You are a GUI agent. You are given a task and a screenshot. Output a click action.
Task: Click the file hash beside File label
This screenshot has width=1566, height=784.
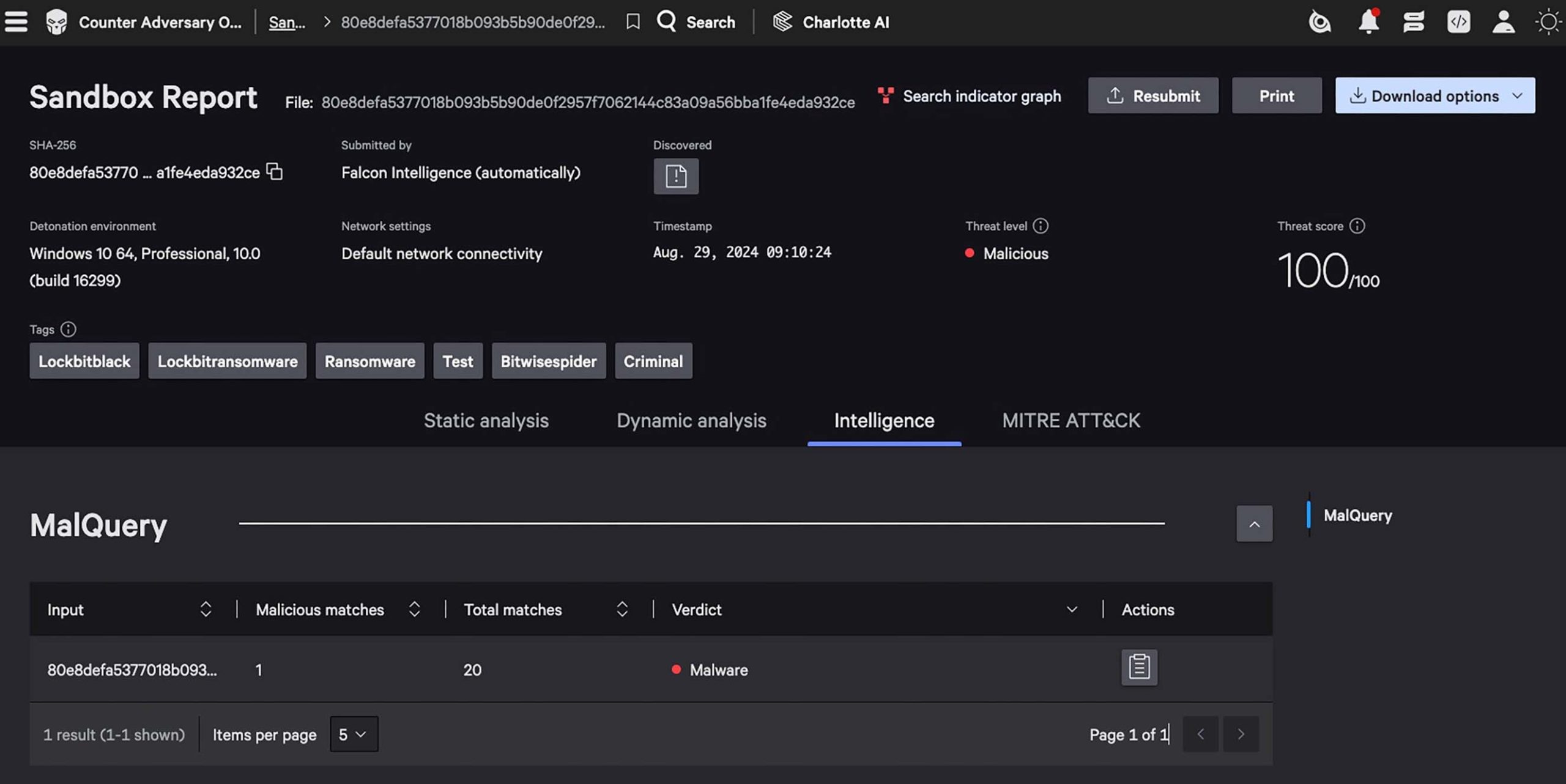coord(588,102)
